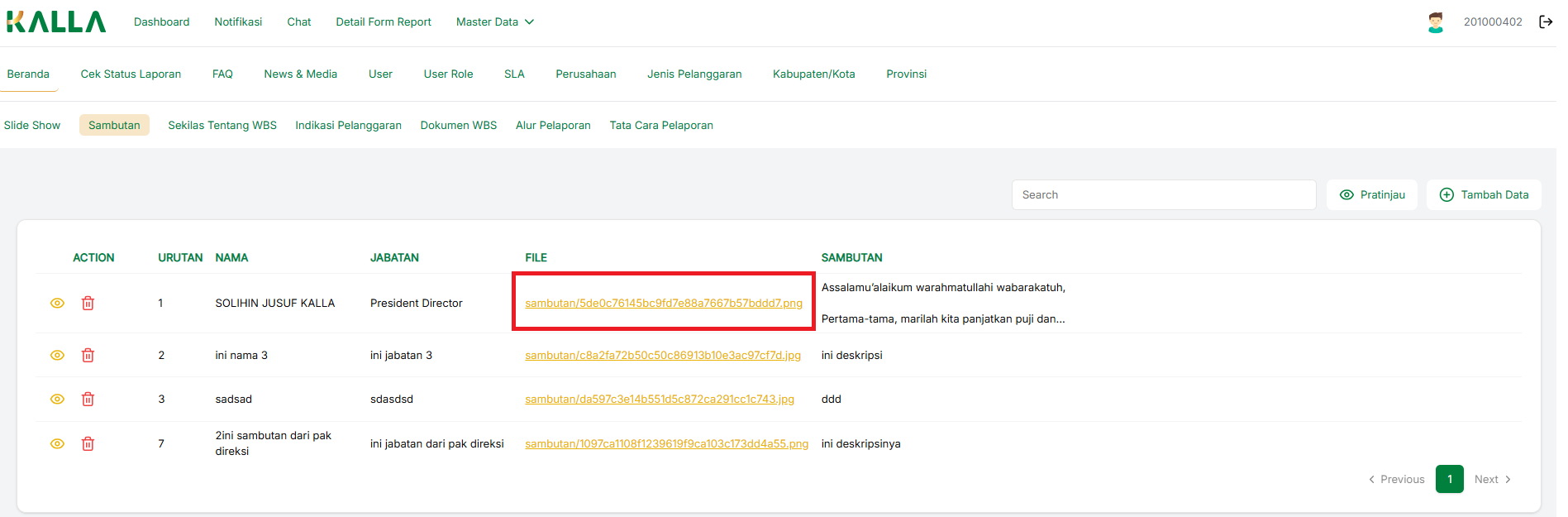Click trash icon for urutan 7 row
Screen dimensions: 1568x517
click(88, 444)
